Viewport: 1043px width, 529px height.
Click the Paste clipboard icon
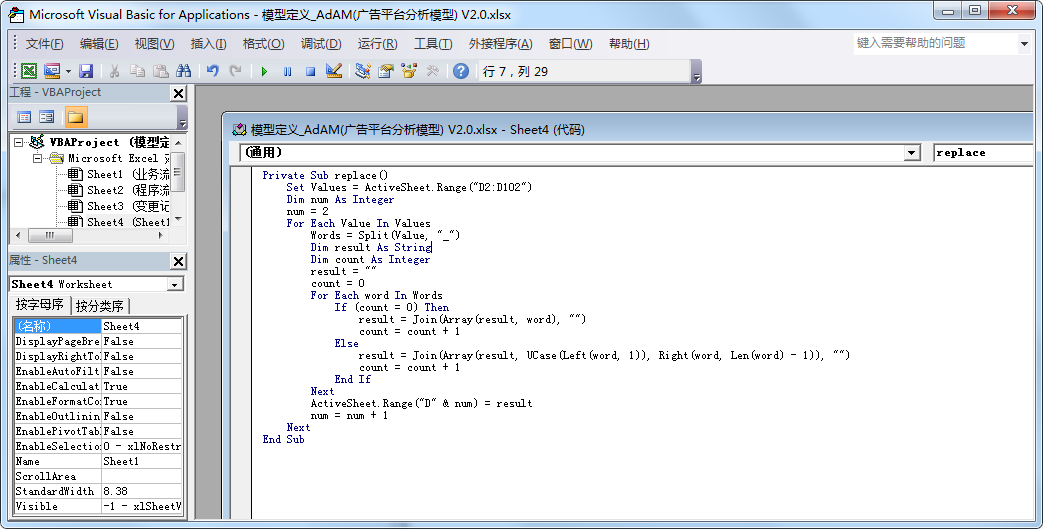point(160,71)
